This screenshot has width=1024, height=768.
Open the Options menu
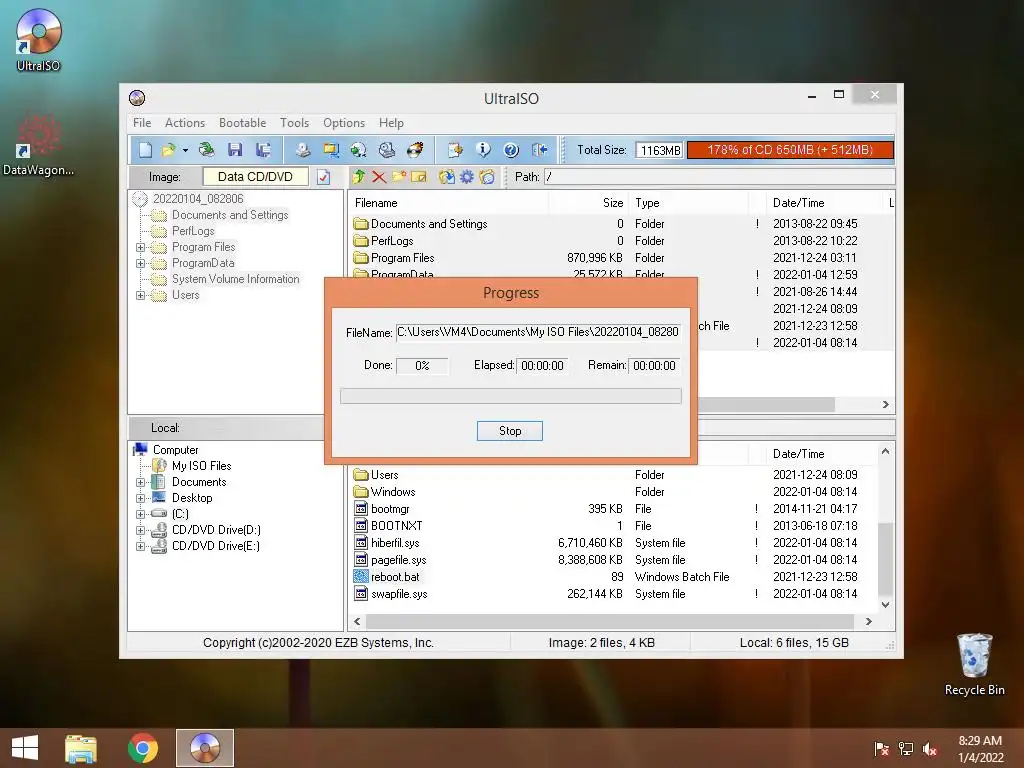(x=344, y=123)
